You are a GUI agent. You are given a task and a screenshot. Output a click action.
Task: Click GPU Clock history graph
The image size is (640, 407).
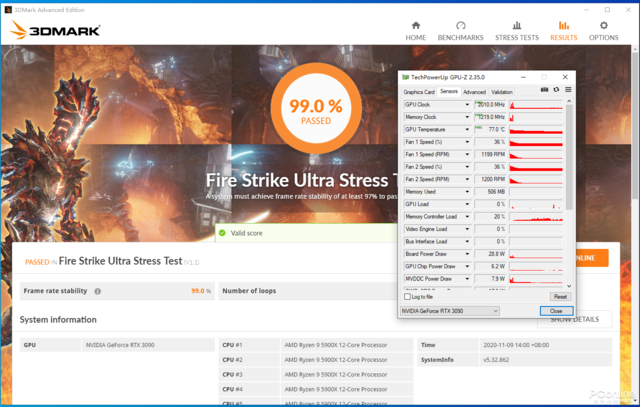[x=536, y=105]
